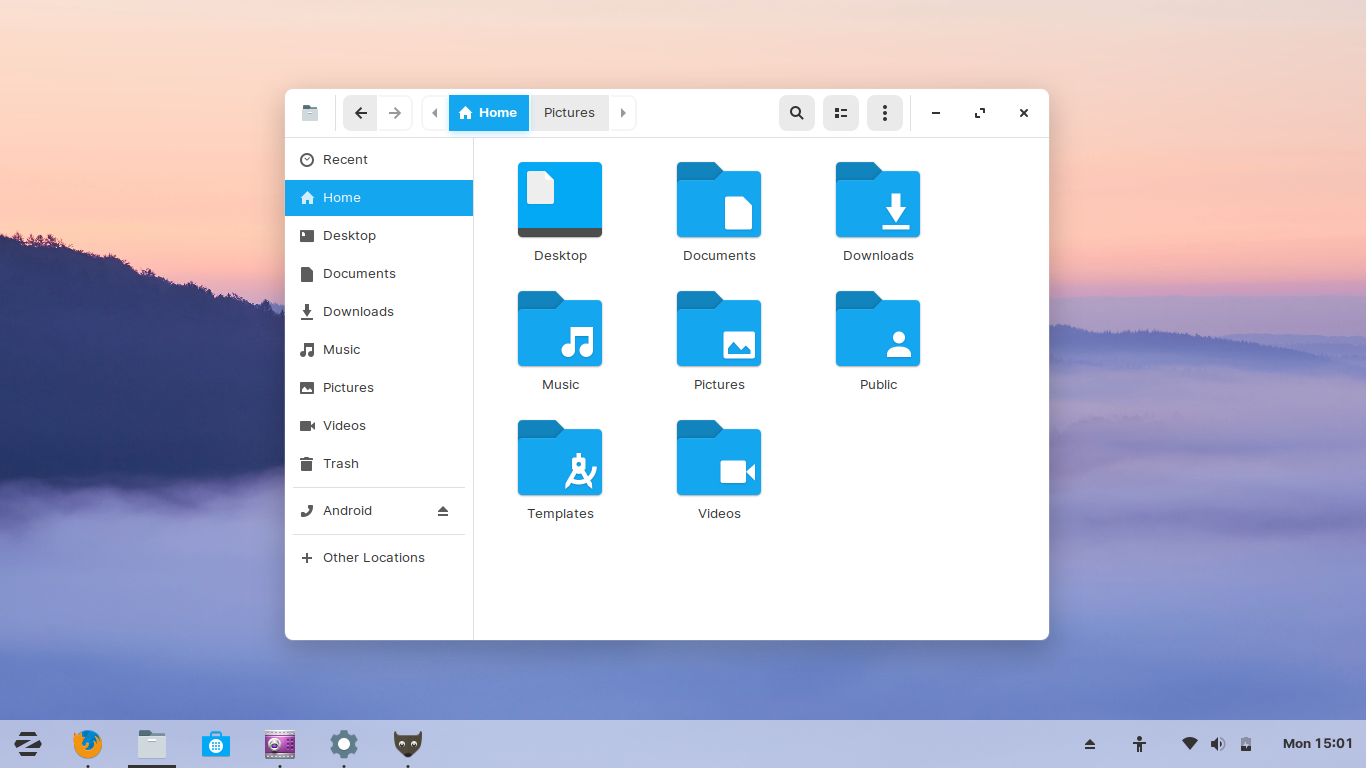This screenshot has height=768, width=1366.
Task: Open Videos in the sidebar
Action: 379,426
